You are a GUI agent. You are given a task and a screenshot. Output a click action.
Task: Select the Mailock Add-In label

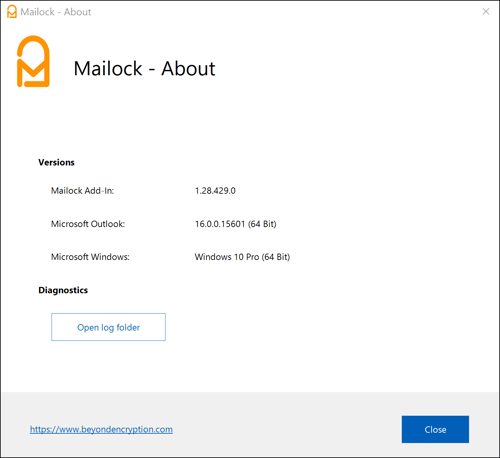82,191
